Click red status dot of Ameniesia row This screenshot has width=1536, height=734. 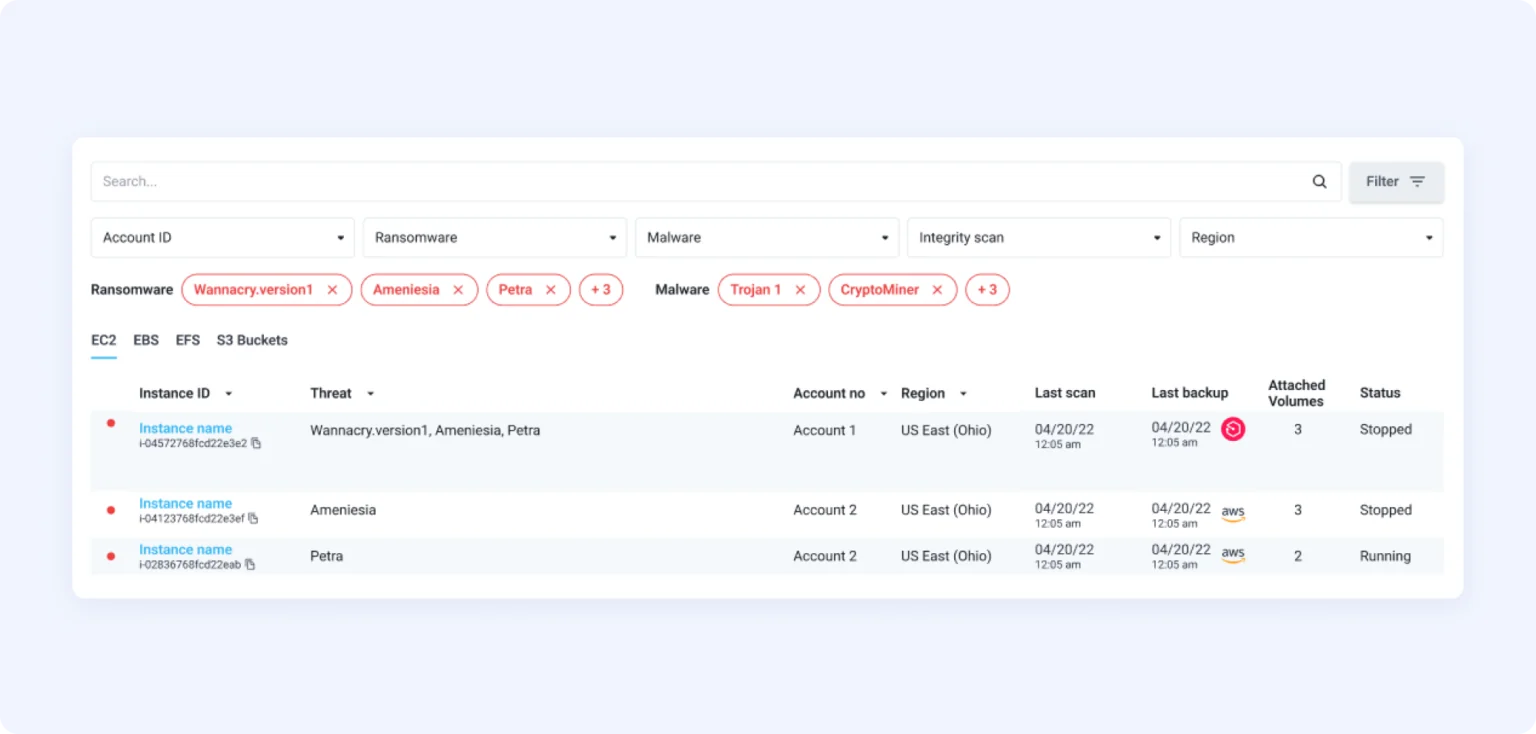110,510
